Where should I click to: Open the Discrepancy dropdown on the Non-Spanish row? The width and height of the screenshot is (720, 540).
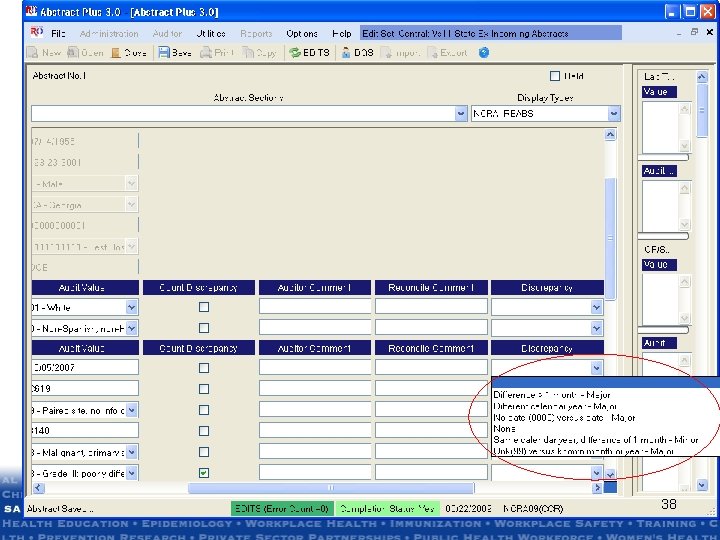tap(596, 328)
